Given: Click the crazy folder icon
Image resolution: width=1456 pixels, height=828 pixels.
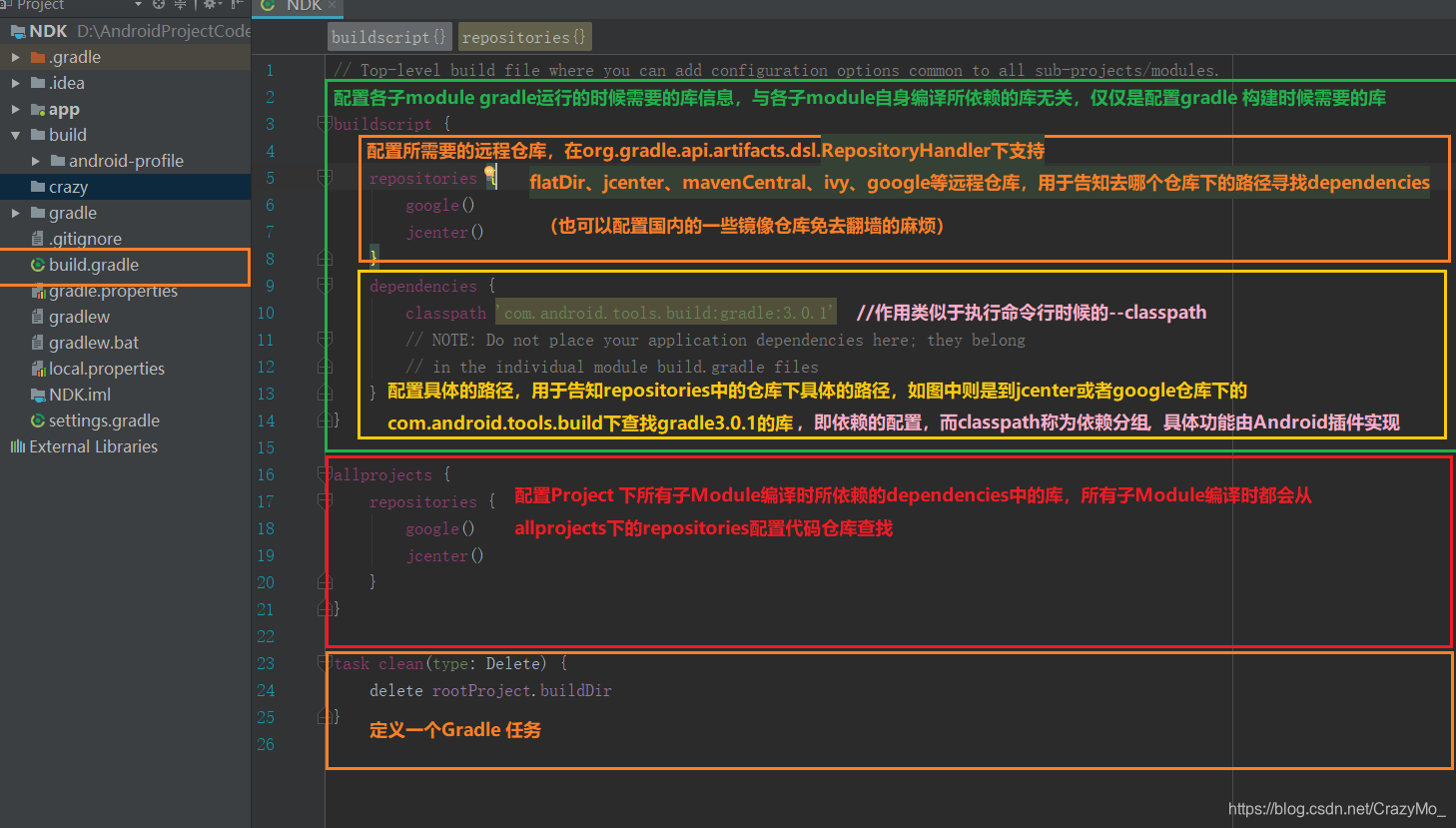Looking at the screenshot, I should point(38,187).
